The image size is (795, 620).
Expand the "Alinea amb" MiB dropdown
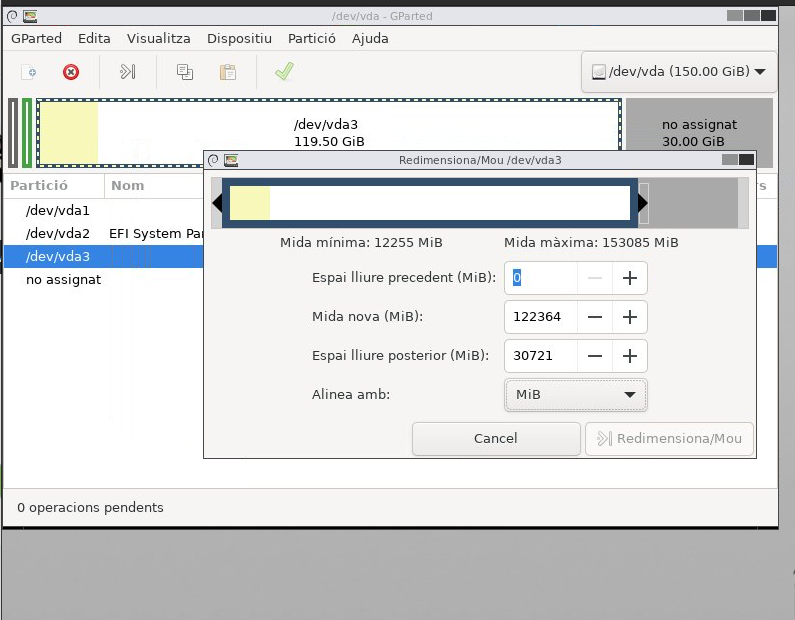[576, 395]
